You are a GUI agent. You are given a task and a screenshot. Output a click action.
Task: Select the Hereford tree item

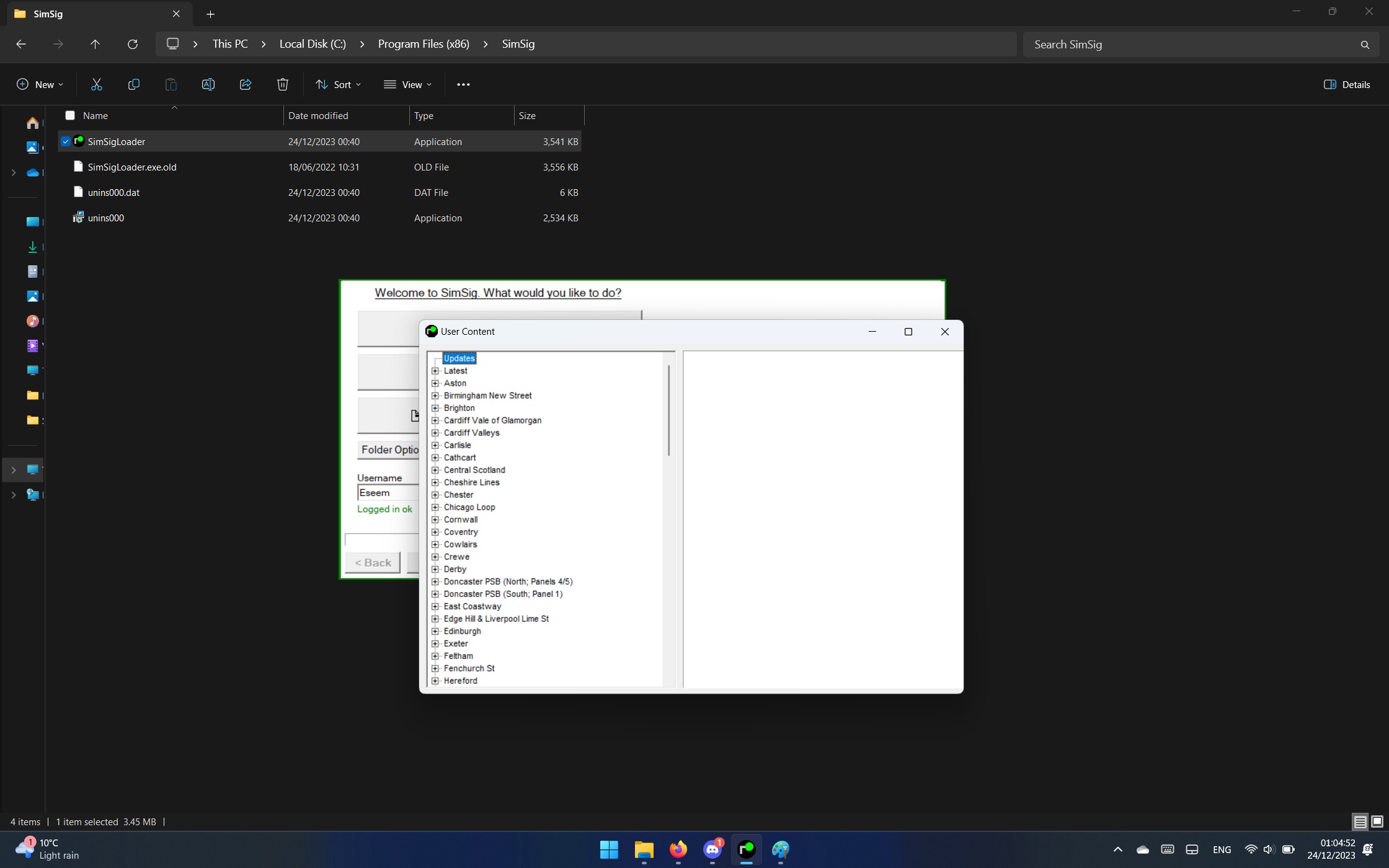coord(460,681)
